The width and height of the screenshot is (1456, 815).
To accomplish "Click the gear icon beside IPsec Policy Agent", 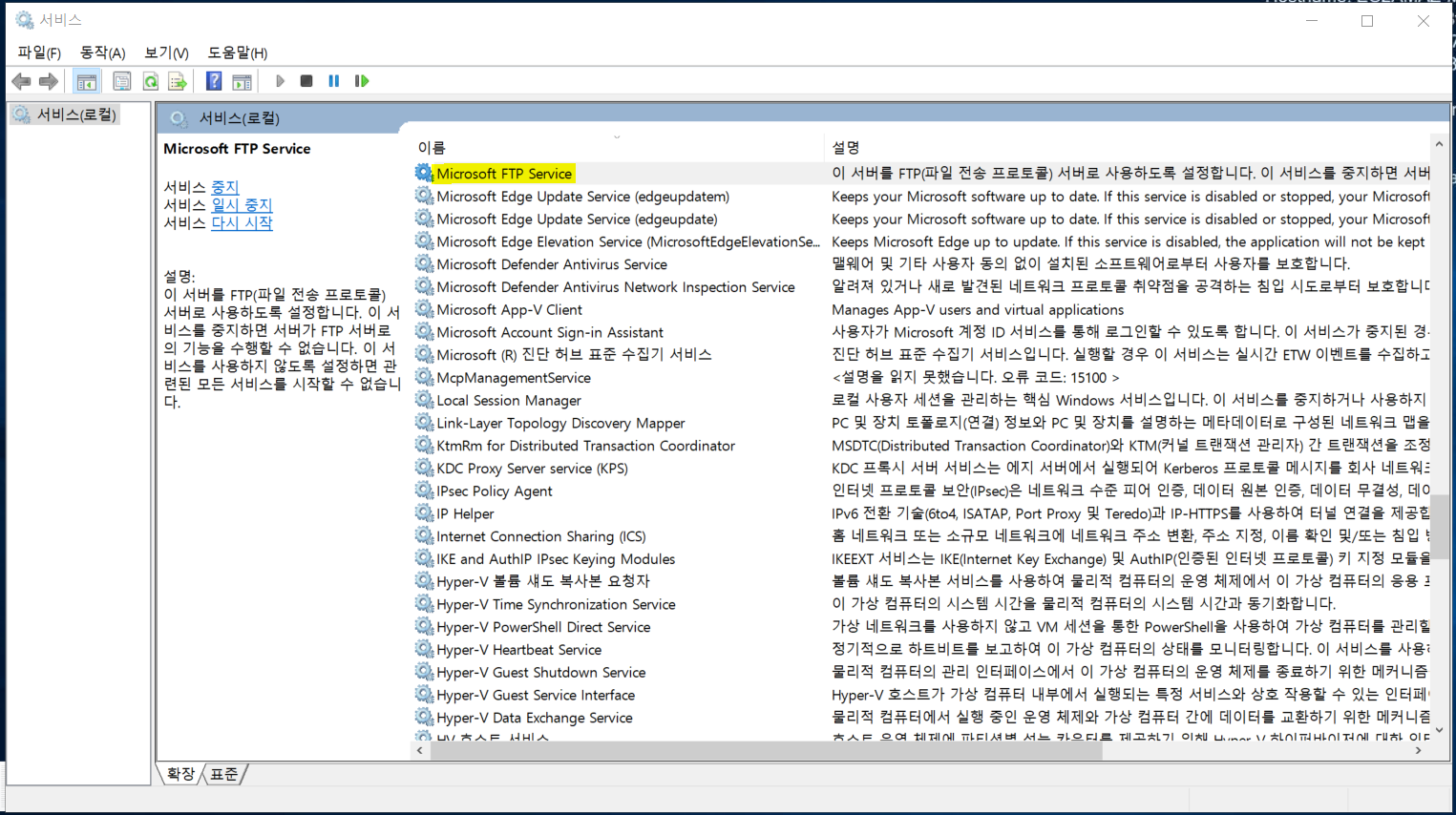I will pyautogui.click(x=424, y=491).
